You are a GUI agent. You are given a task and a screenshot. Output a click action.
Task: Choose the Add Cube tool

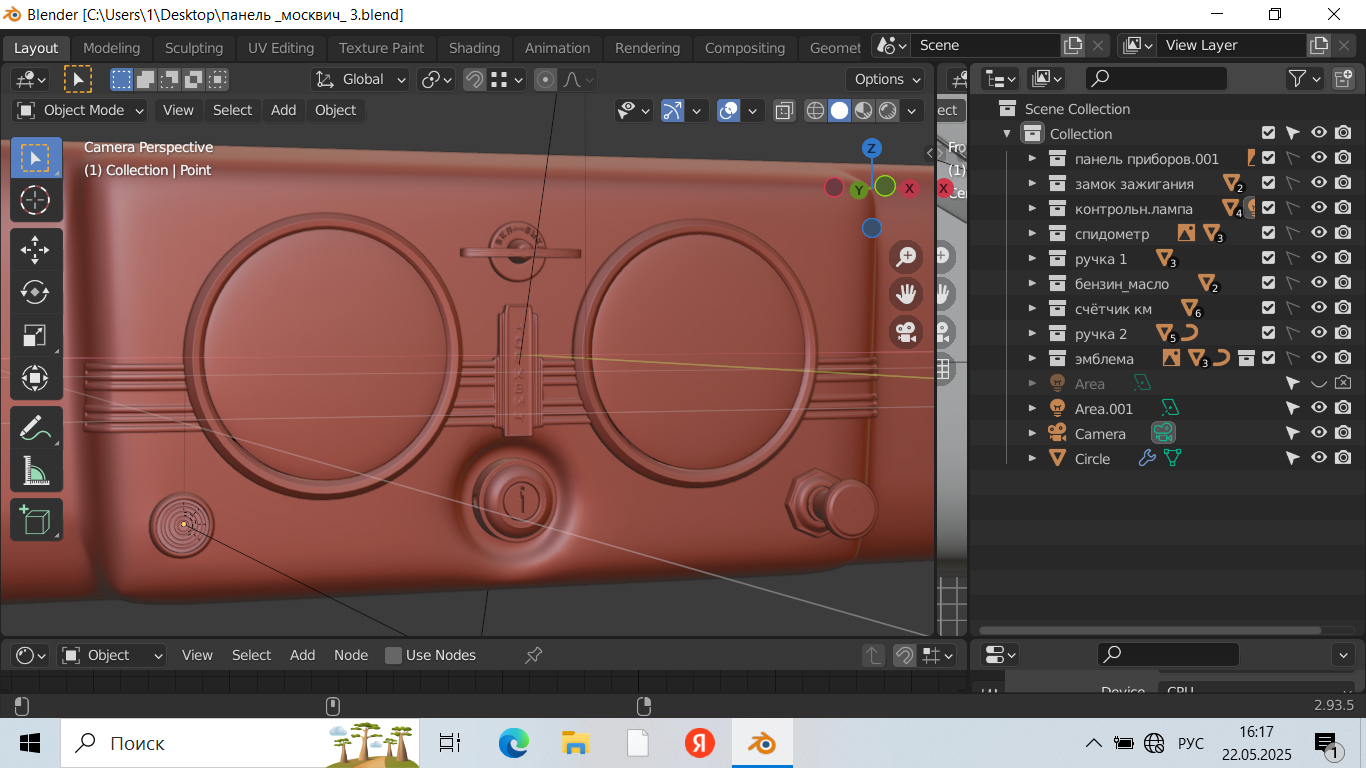pos(35,520)
